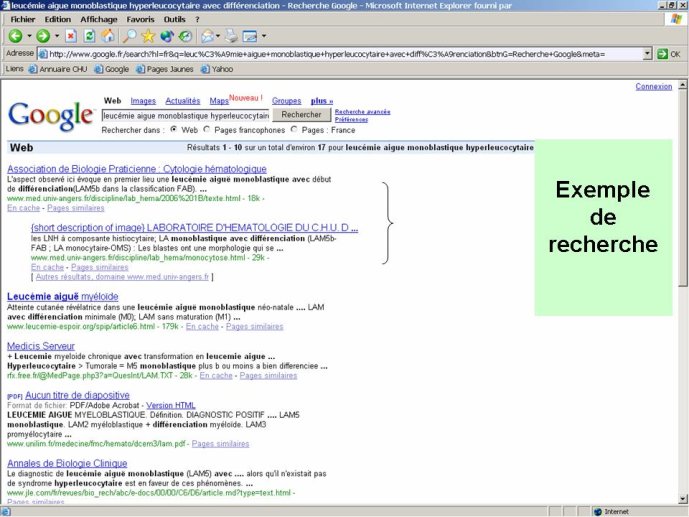Open the Edition menu
This screenshot has height=517, width=689.
[58, 19]
